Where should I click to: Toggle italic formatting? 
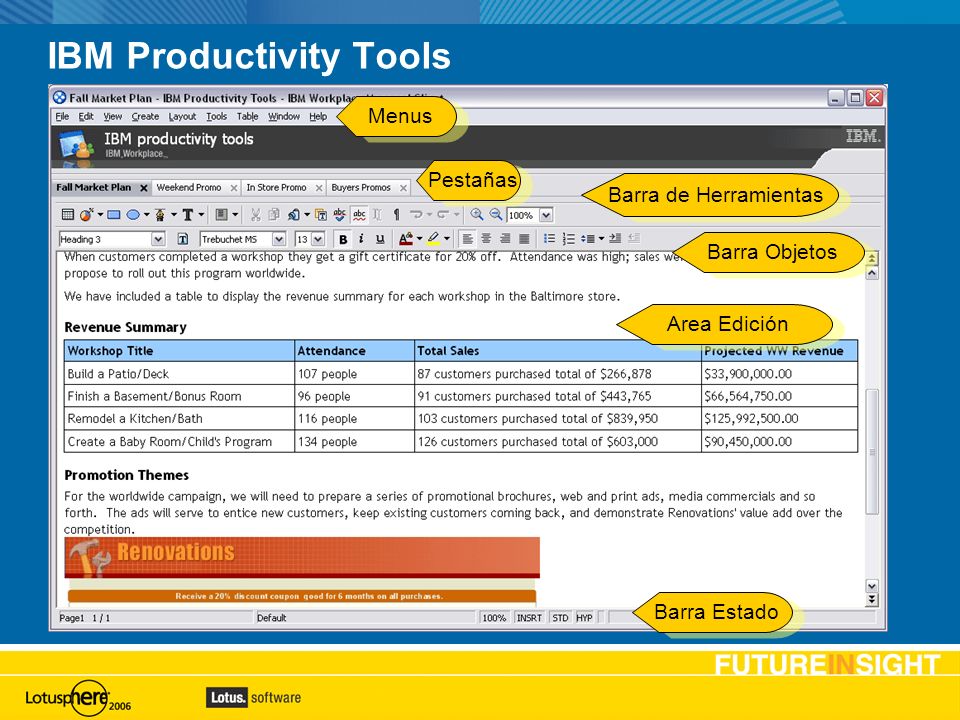click(x=361, y=239)
